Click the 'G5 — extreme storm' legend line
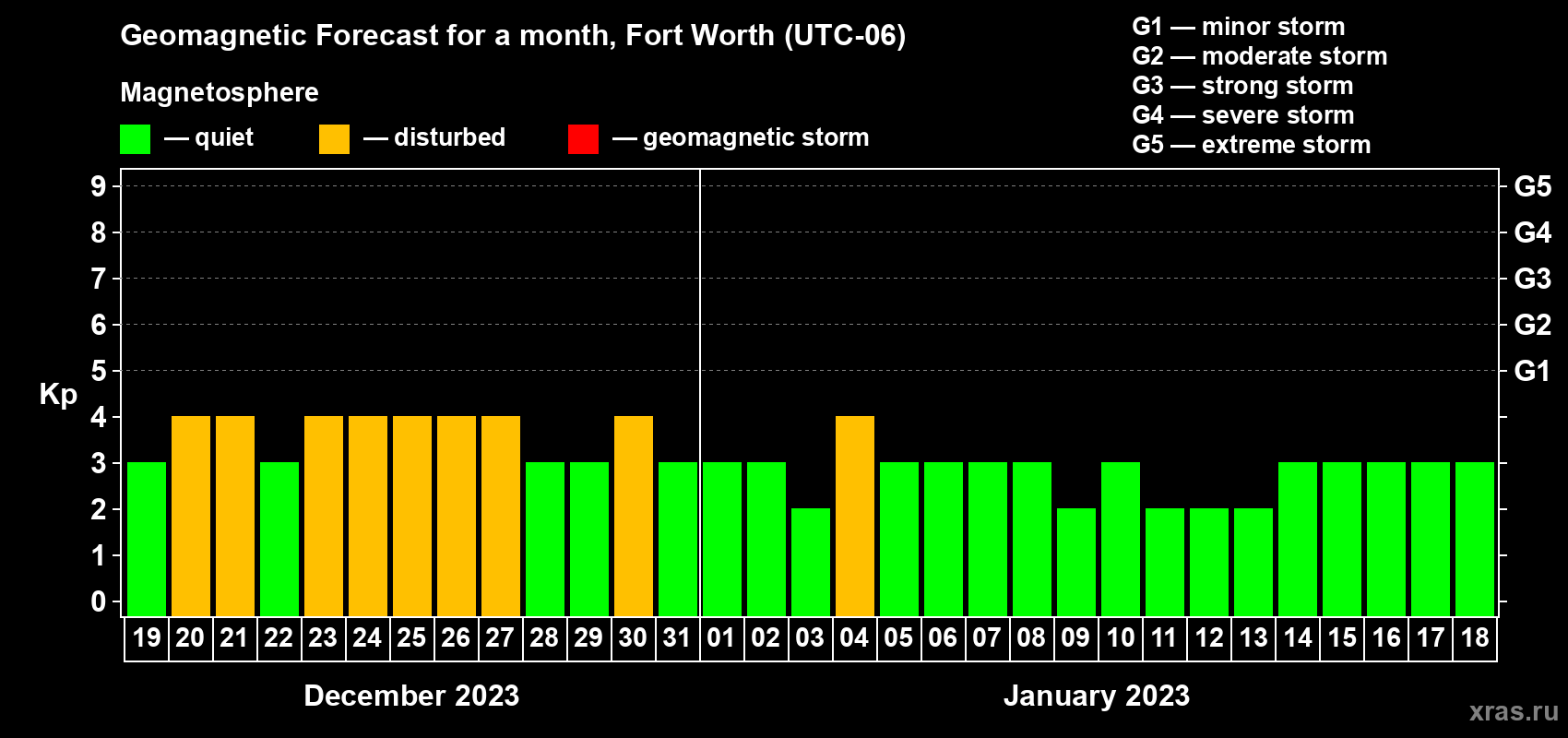1568x738 pixels. [1252, 145]
